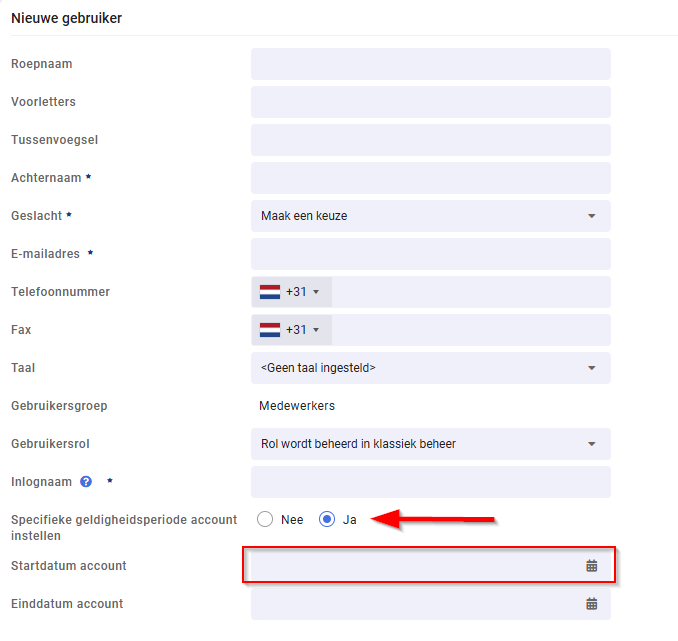Viewport: 678px width, 641px height.
Task: Open the Gebruikersrol dropdown
Action: point(430,444)
